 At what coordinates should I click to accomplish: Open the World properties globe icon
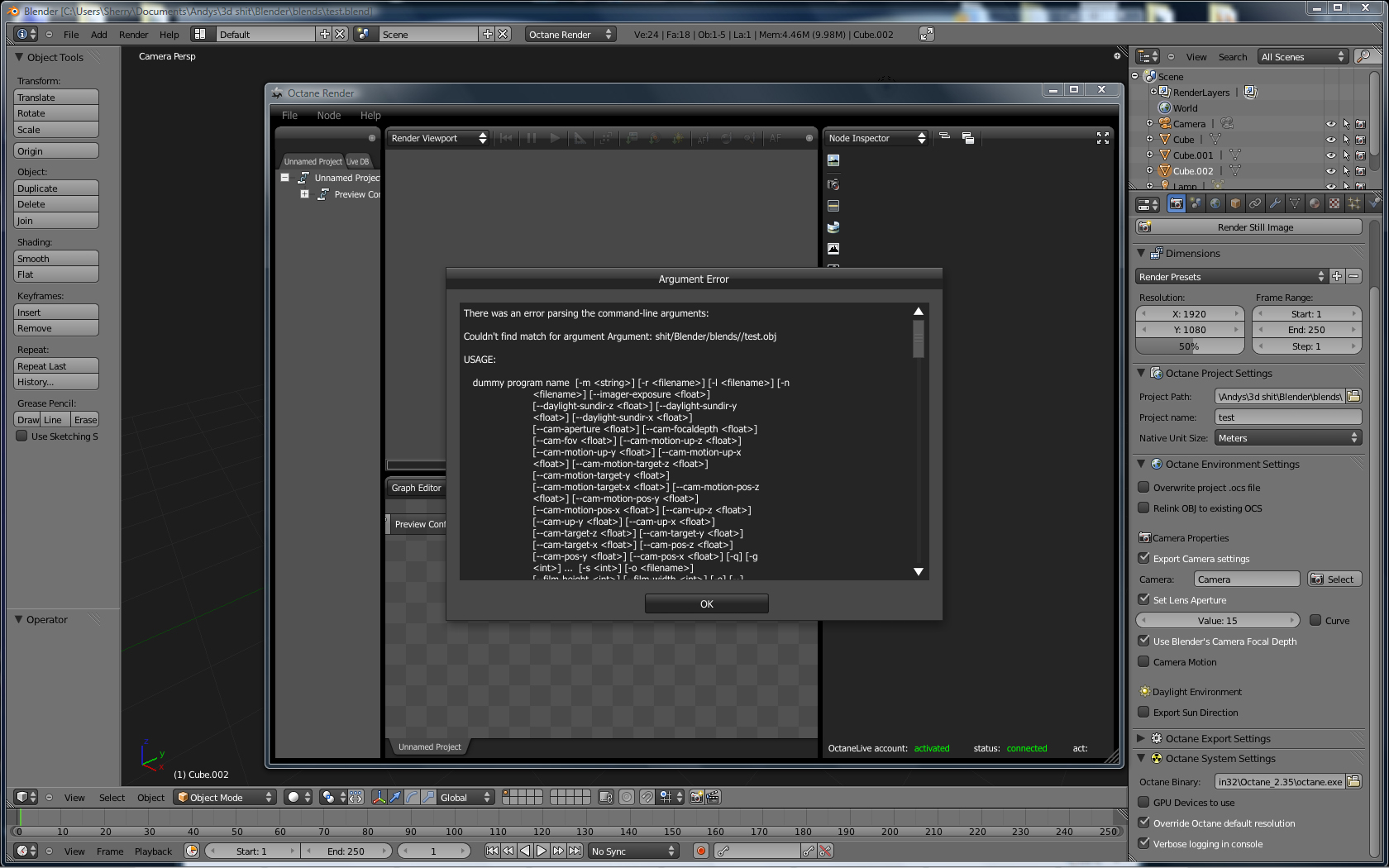coord(1215,203)
